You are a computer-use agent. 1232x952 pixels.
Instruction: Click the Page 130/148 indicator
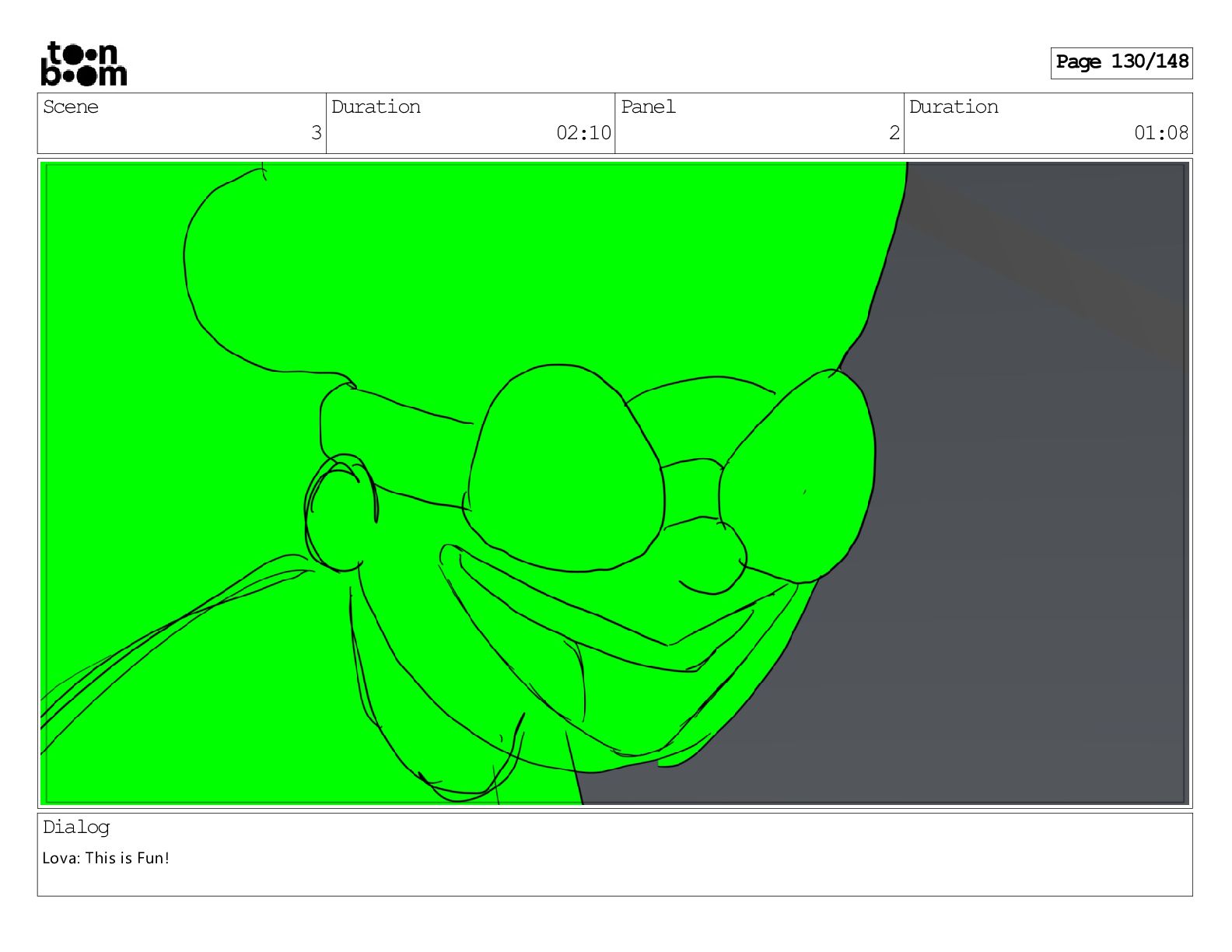tap(1121, 62)
